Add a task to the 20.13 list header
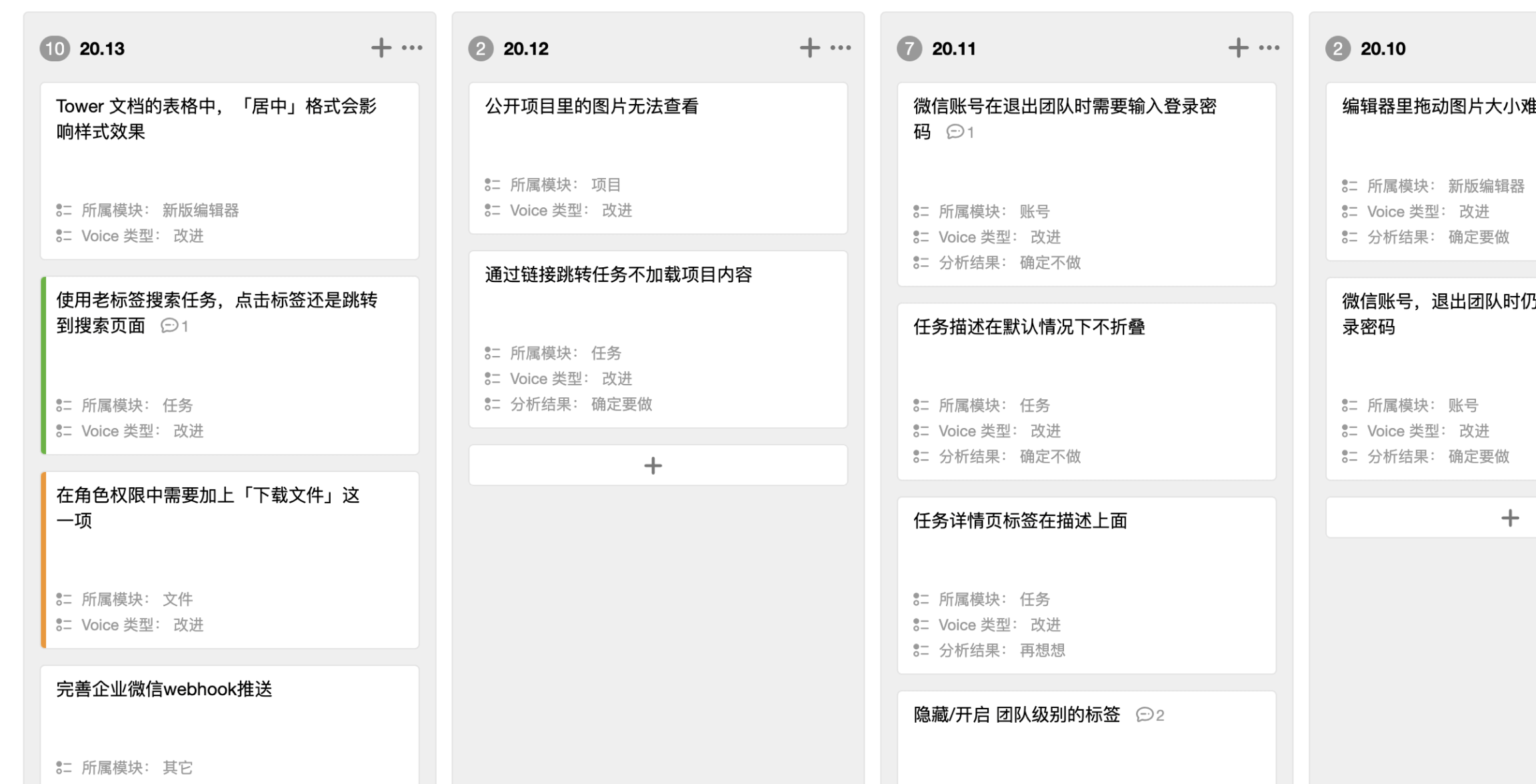This screenshot has height=784, width=1536. pyautogui.click(x=381, y=48)
